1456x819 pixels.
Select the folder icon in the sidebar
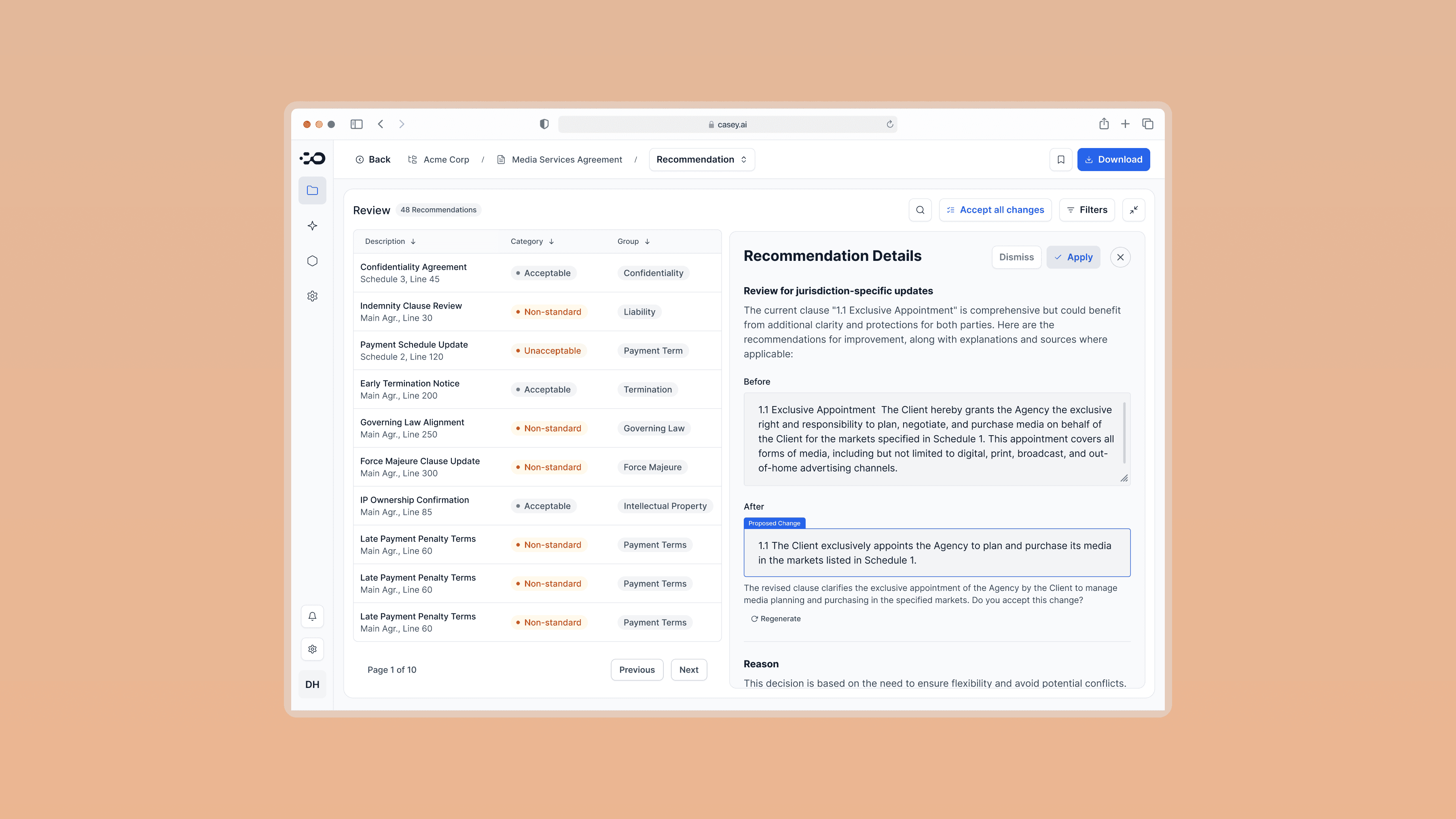pos(312,190)
